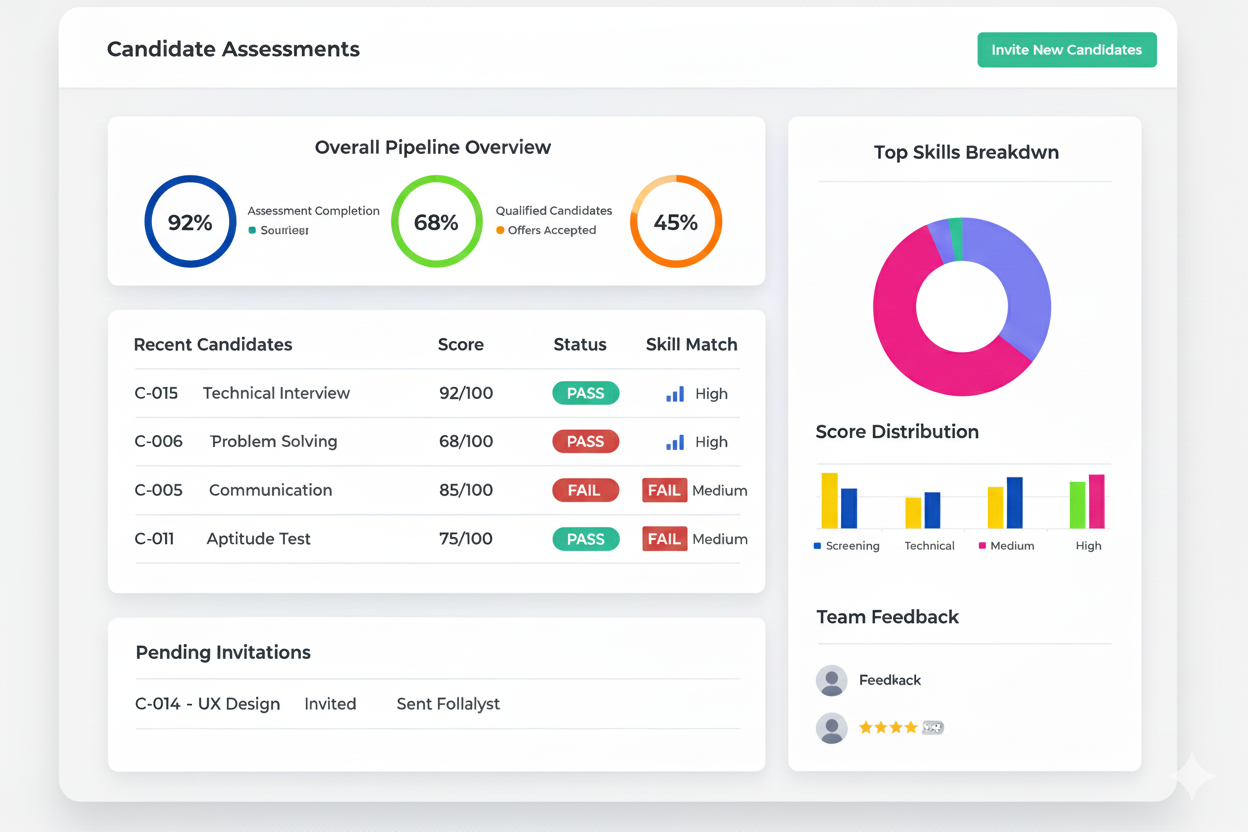Click the bar chart icon for C-015
1248x832 pixels.
[675, 394]
